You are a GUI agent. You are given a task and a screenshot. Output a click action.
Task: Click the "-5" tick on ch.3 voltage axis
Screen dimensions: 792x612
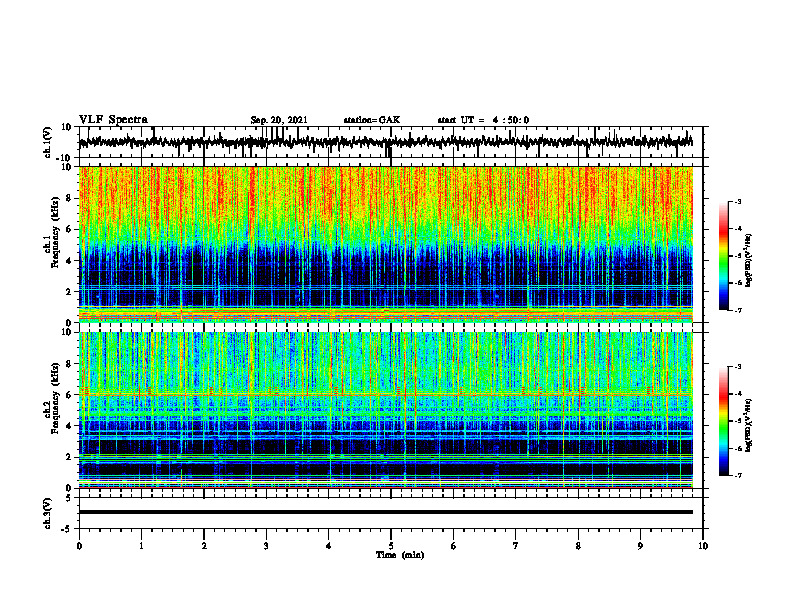[x=67, y=529]
